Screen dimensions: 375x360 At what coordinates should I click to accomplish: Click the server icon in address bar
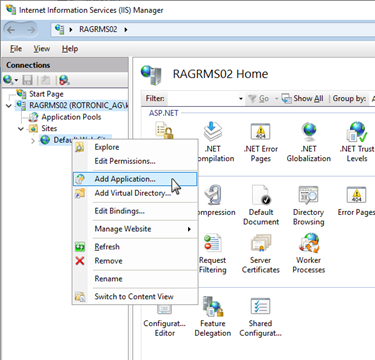tap(60, 30)
